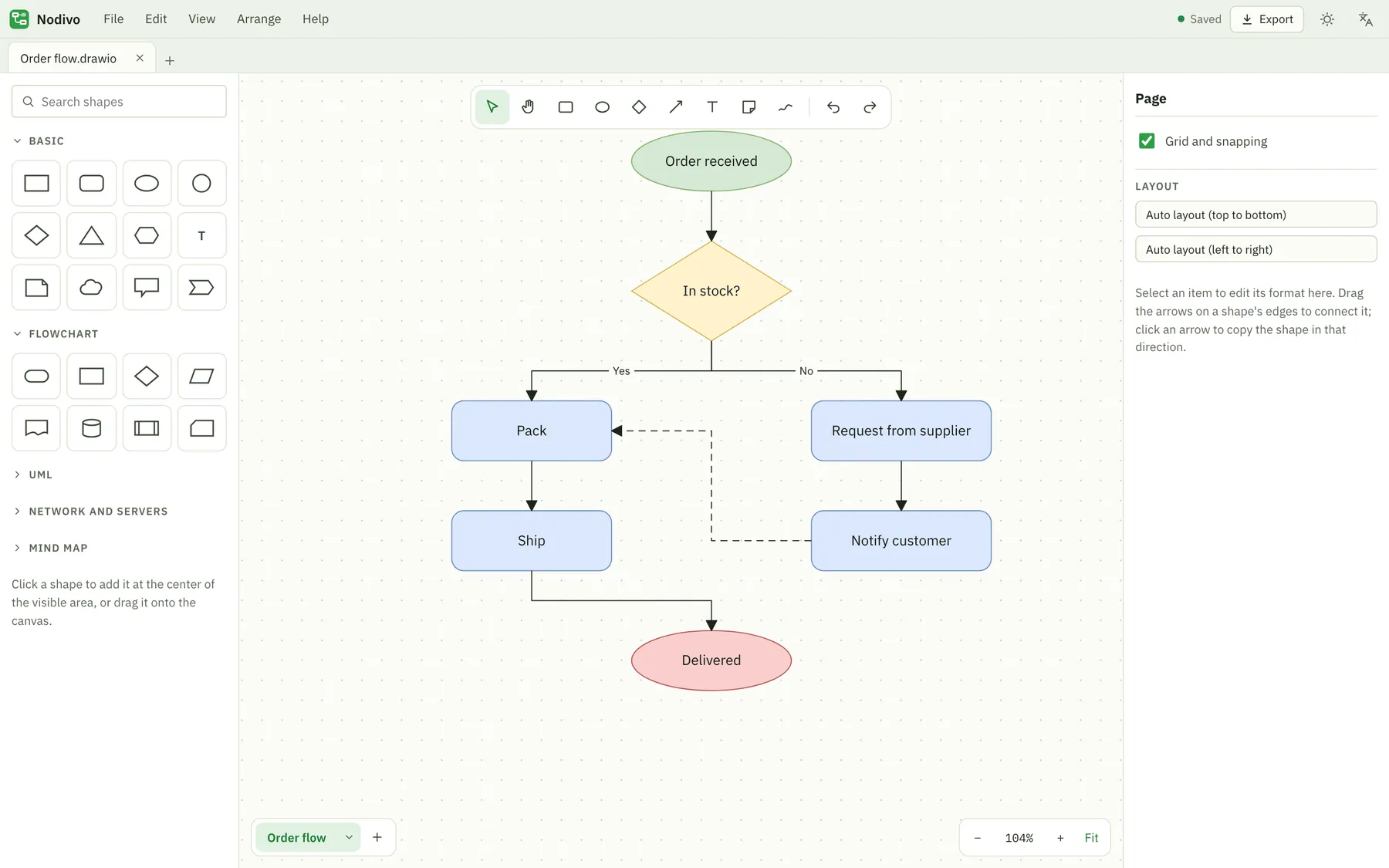The height and width of the screenshot is (868, 1389).
Task: Apply Auto layout (left to right)
Action: (1256, 249)
